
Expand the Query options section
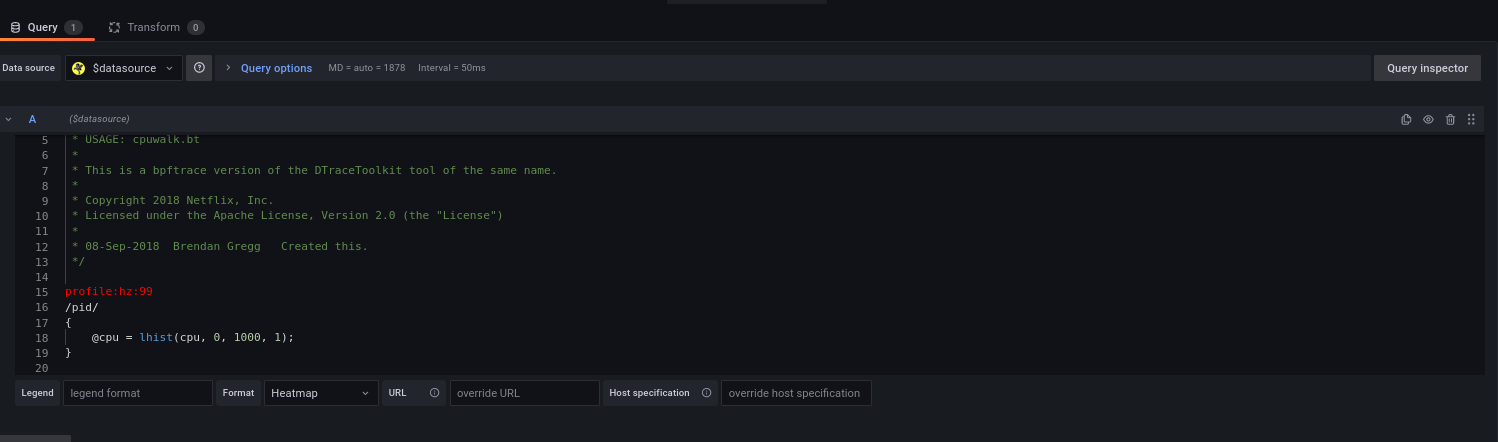point(228,68)
